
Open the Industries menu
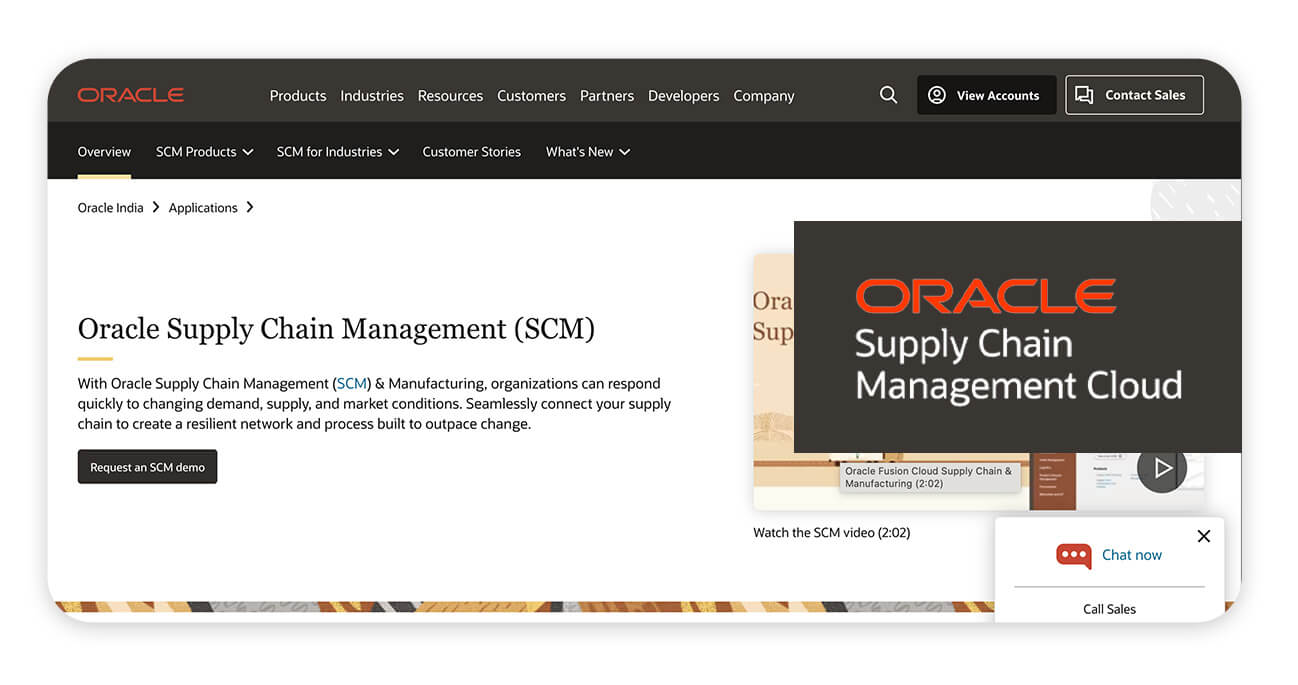(372, 96)
